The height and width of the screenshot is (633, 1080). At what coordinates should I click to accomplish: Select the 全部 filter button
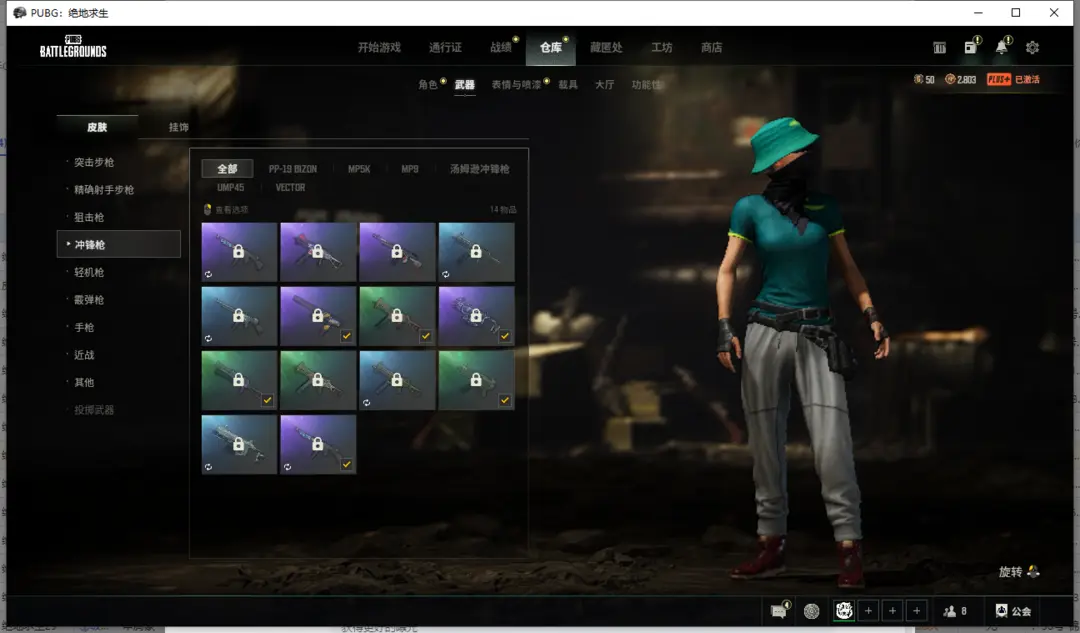point(227,169)
